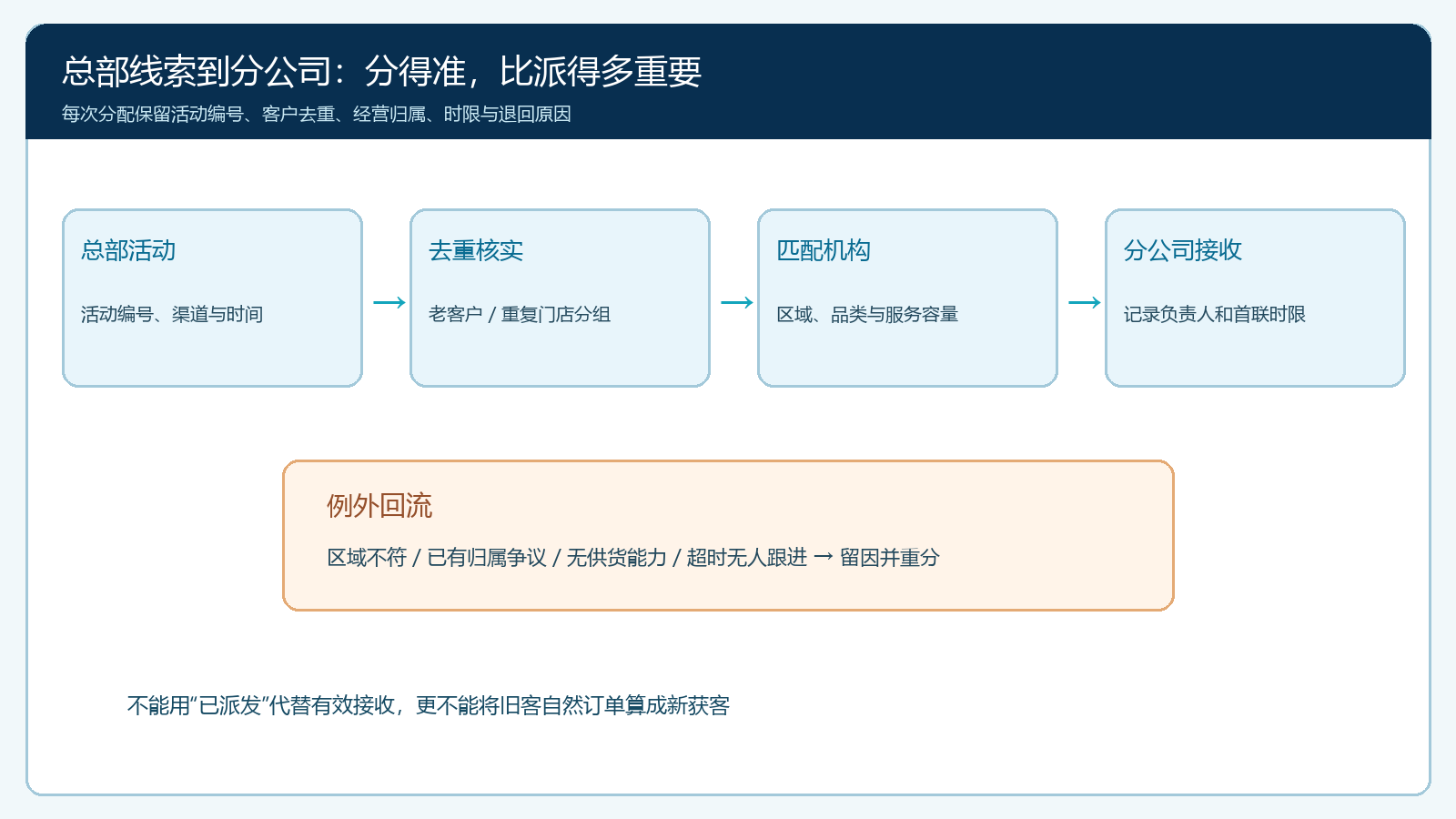This screenshot has width=1456, height=819.
Task: Click the text 老客户 / 重复门店分组
Action: (x=520, y=314)
